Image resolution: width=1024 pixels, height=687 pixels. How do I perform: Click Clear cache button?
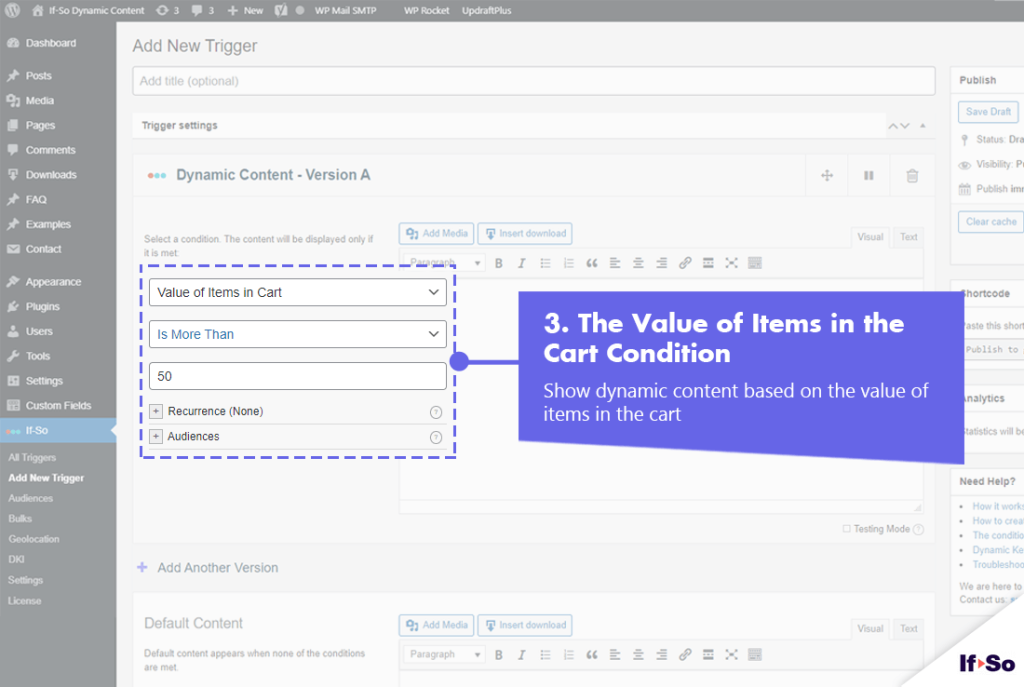[991, 222]
